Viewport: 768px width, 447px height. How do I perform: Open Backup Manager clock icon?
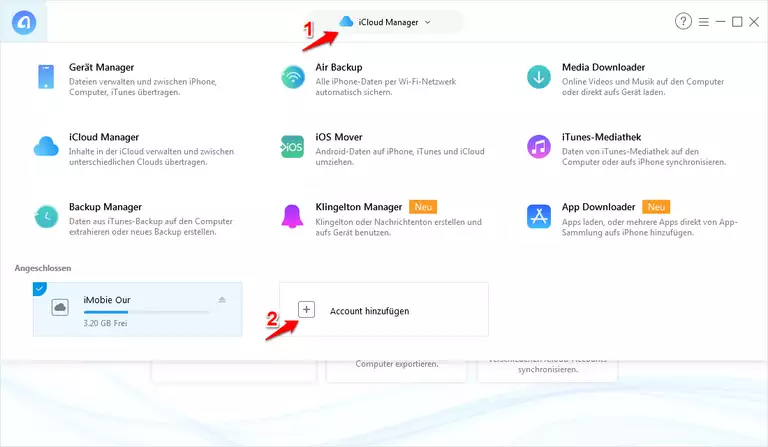pos(46,216)
